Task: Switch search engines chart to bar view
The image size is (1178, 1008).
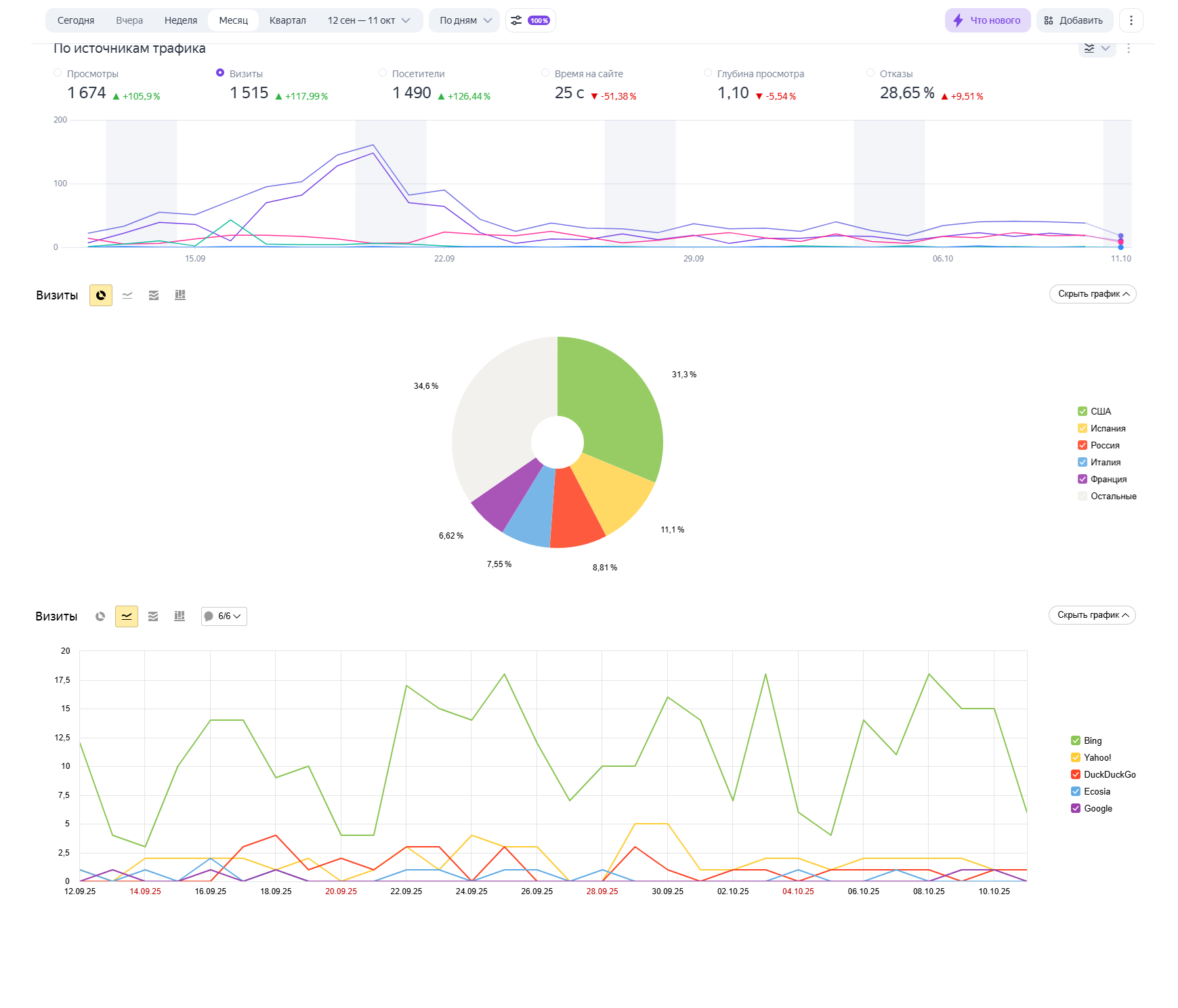Action: point(180,616)
